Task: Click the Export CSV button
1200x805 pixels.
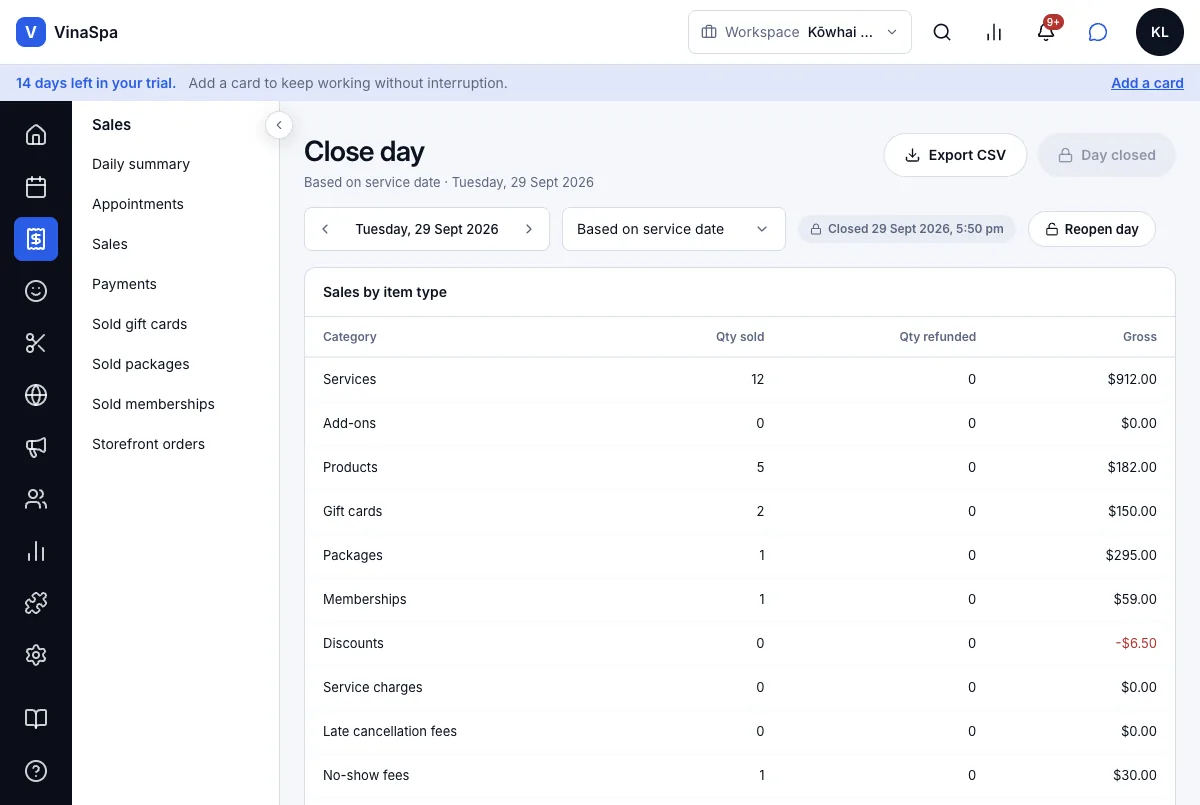Action: pos(955,155)
